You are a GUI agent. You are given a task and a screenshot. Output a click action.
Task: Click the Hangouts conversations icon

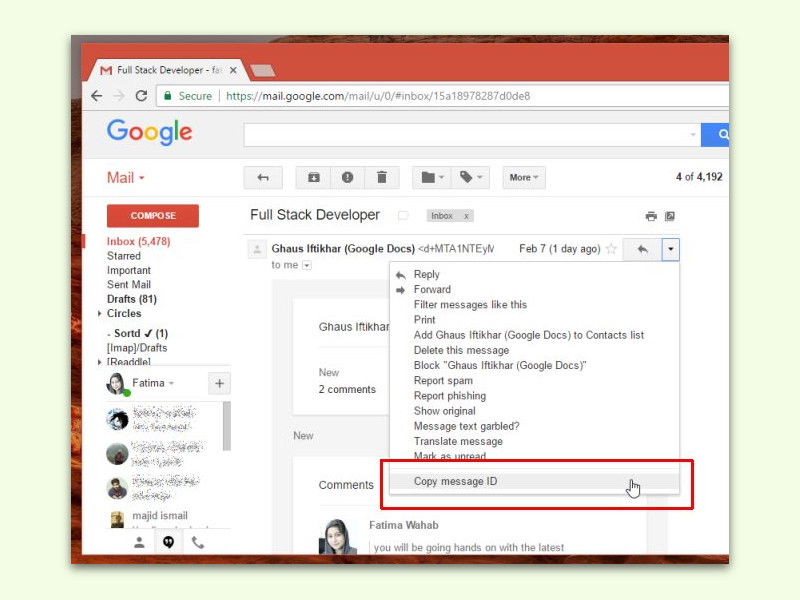coord(168,542)
